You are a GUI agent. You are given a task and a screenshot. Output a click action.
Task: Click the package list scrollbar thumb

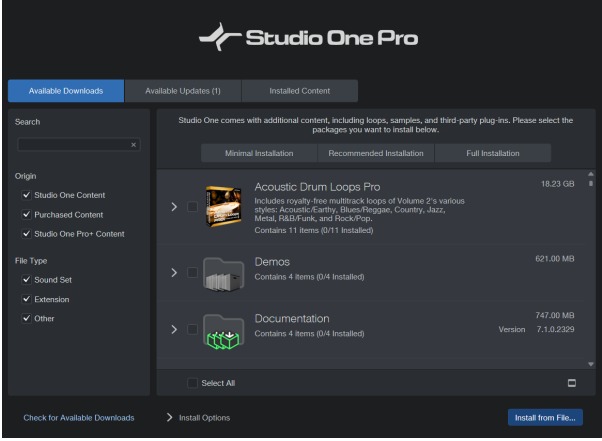coord(591,183)
